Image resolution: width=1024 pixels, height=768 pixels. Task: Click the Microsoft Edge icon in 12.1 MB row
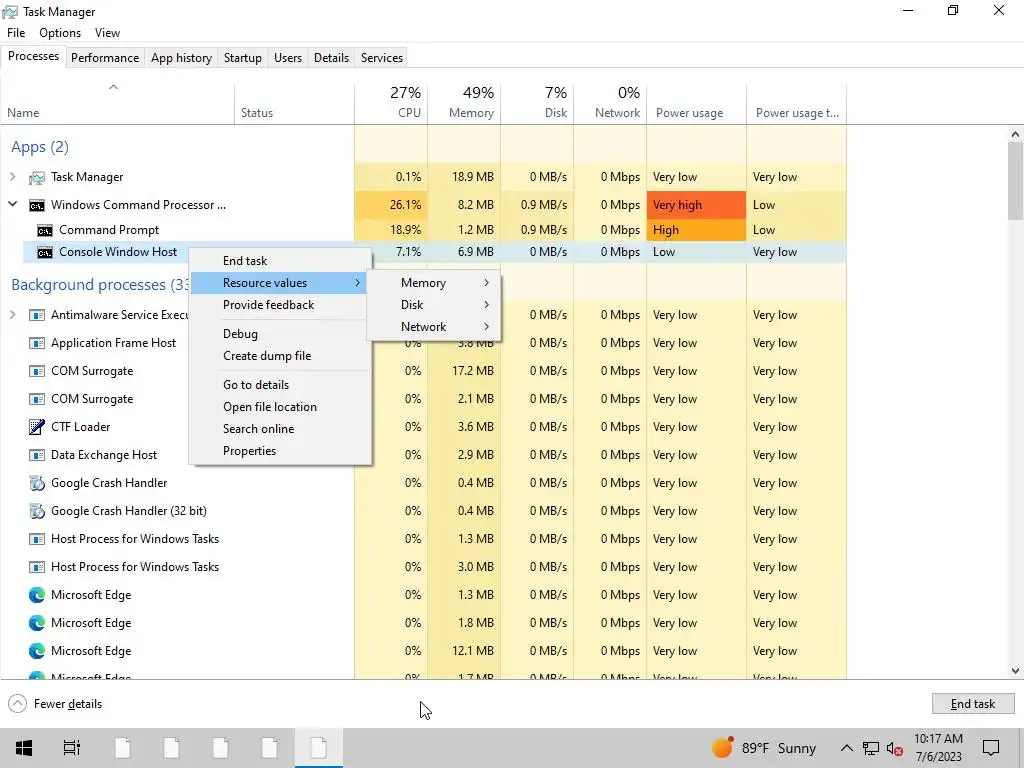coord(37,651)
